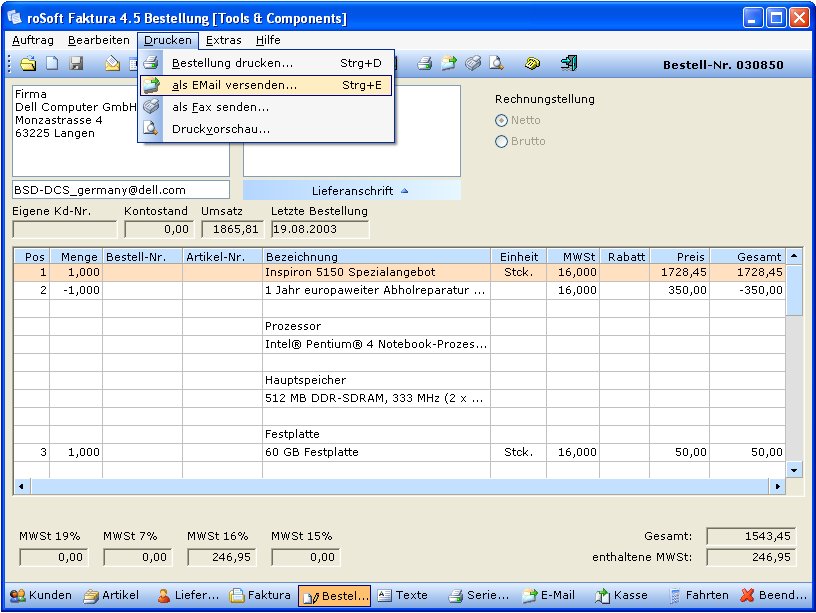Click the Beenden button in bottom bar
The width and height of the screenshot is (816, 613).
point(774,595)
